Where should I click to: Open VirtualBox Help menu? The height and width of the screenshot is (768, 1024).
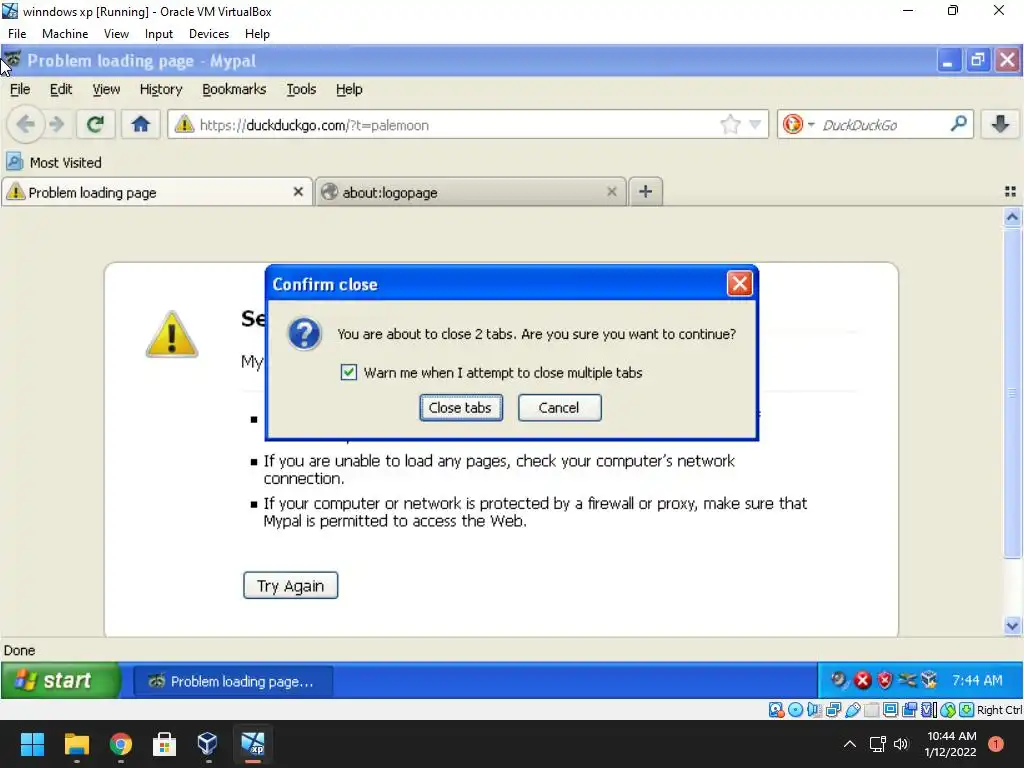[x=257, y=34]
